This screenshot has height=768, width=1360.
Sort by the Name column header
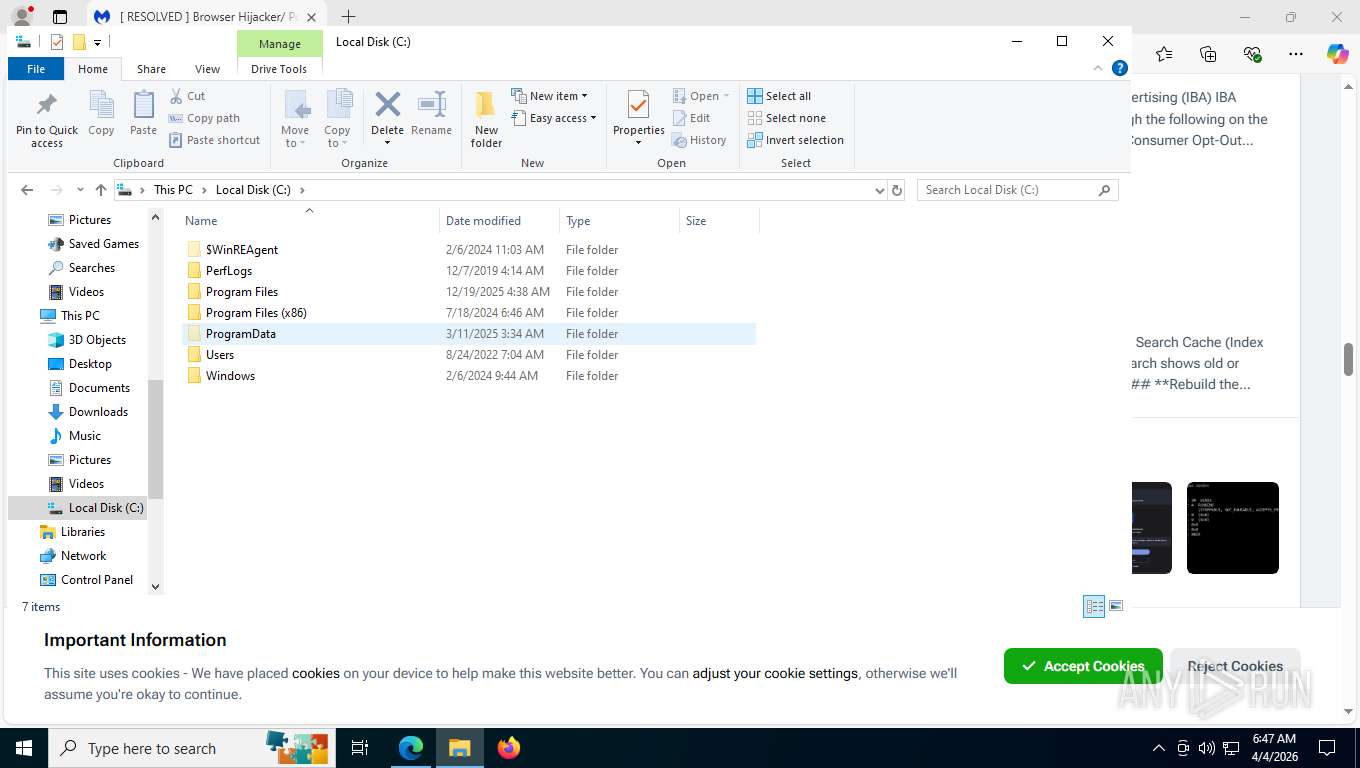coord(309,221)
